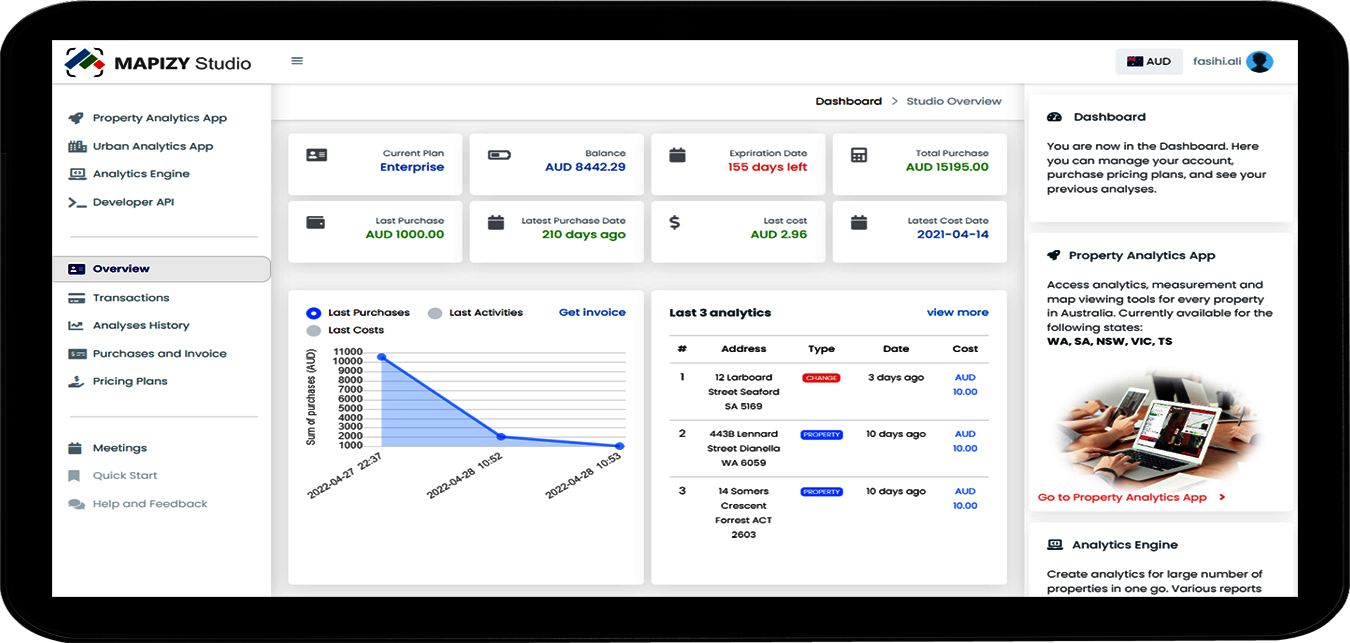Screen dimensions: 1350x643
Task: Click the PROPERTY badge for Somers Crescent
Action: [x=822, y=492]
